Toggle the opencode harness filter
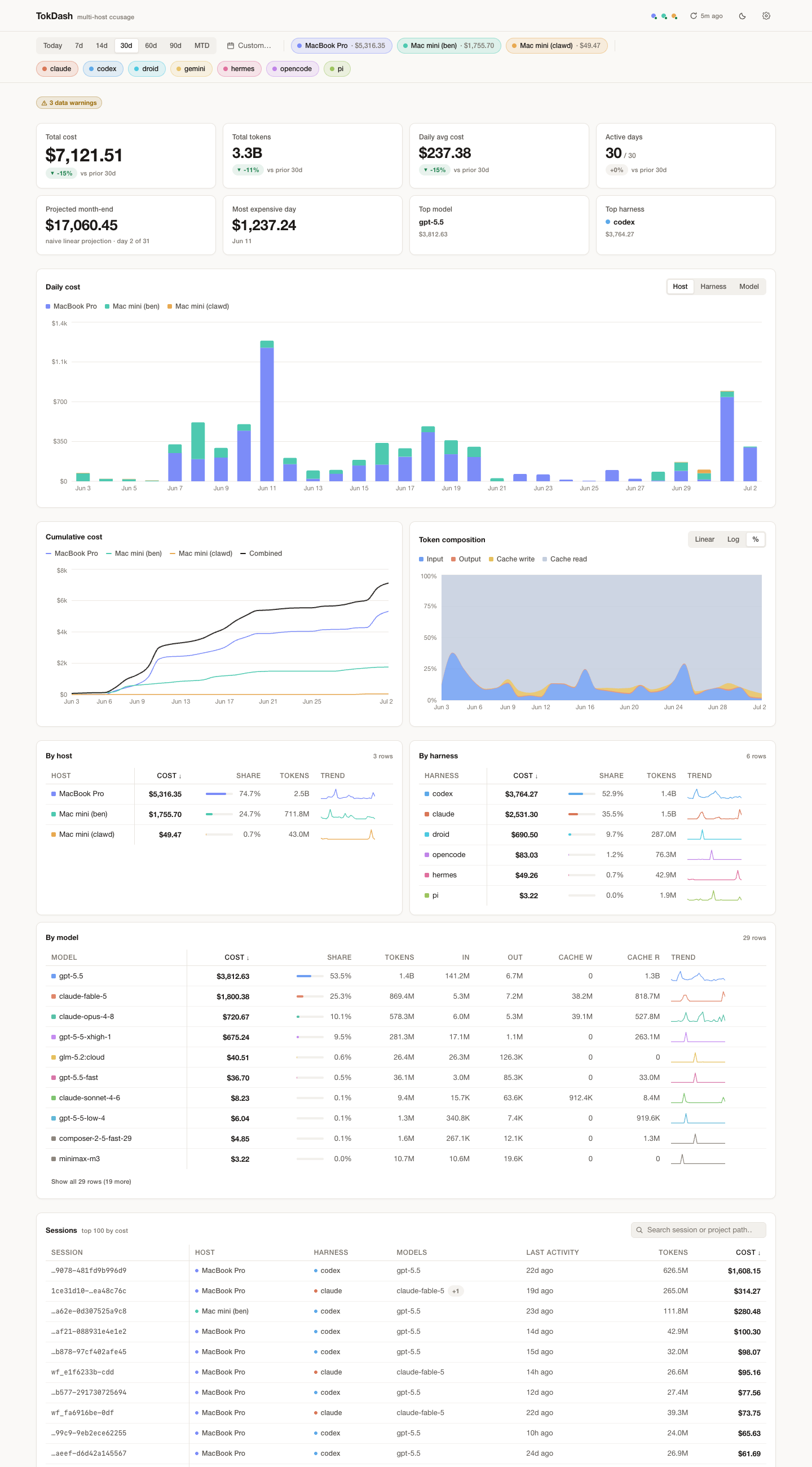 (x=292, y=69)
